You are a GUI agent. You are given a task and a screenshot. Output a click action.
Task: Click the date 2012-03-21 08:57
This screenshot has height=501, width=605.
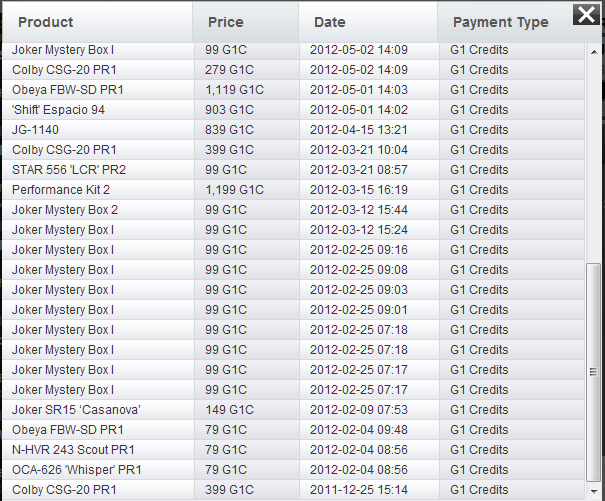click(358, 170)
